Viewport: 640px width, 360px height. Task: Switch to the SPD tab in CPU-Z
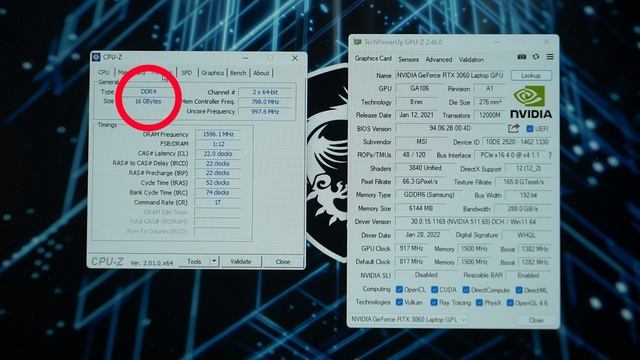(x=187, y=73)
